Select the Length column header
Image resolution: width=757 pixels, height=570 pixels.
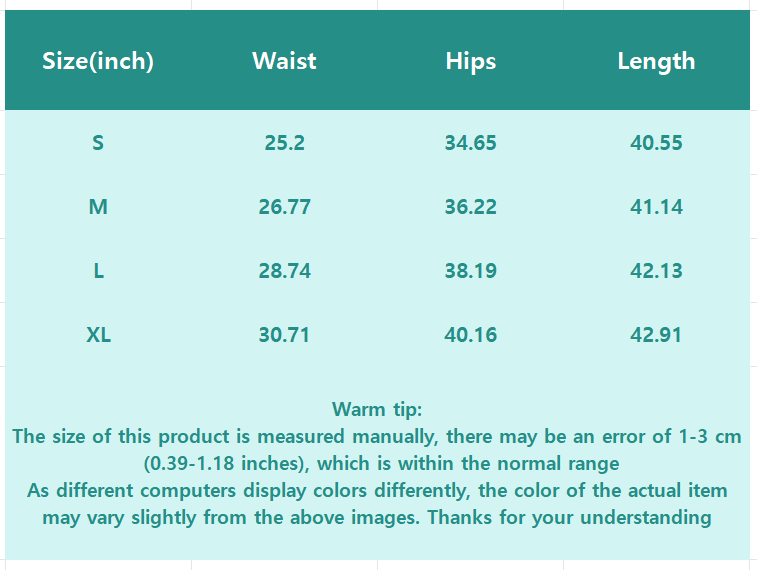(656, 61)
